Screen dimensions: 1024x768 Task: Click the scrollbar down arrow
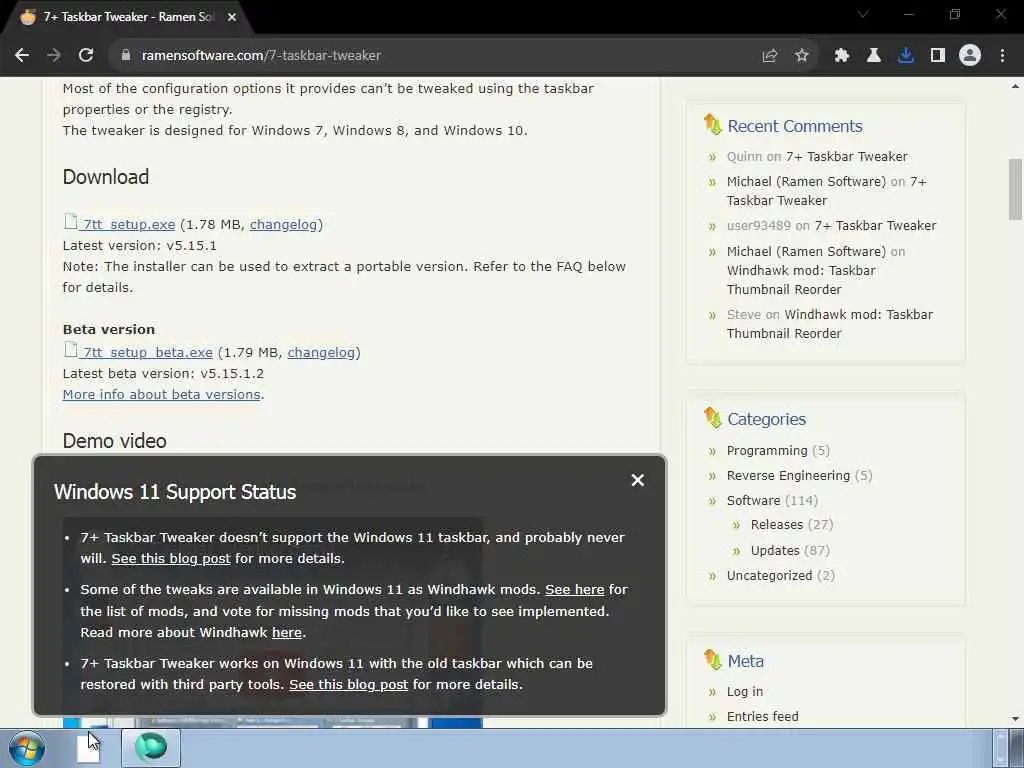pos(1016,719)
